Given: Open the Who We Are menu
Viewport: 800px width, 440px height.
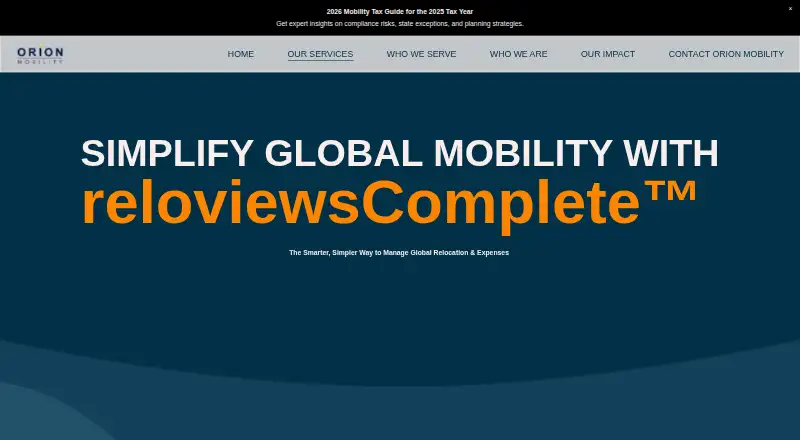Looking at the screenshot, I should coord(518,54).
